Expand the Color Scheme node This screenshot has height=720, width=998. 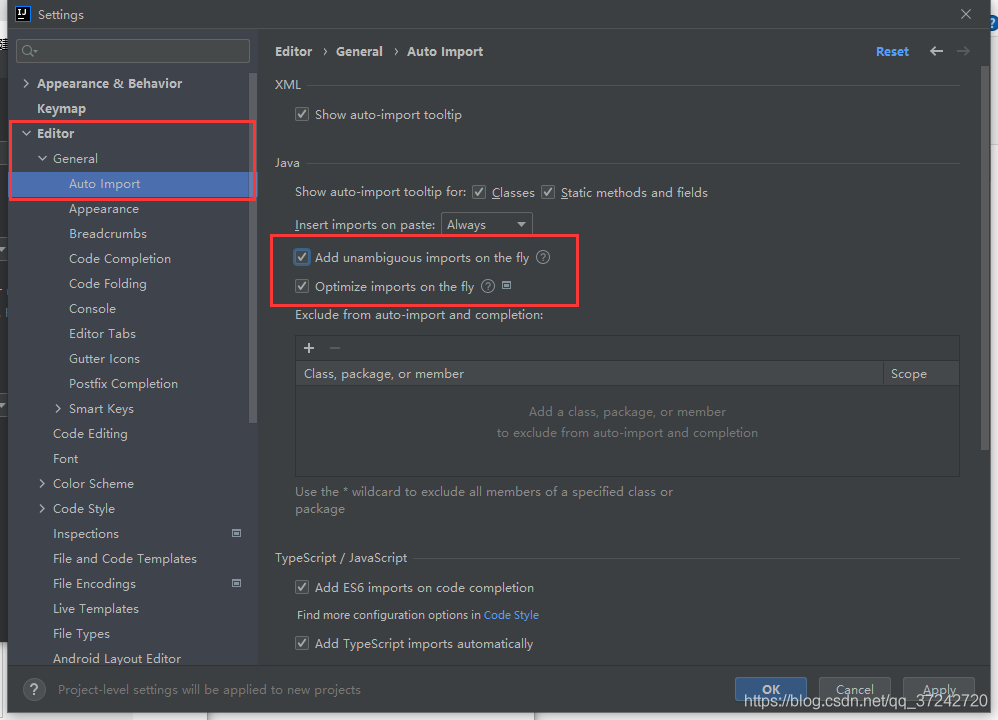click(42, 484)
